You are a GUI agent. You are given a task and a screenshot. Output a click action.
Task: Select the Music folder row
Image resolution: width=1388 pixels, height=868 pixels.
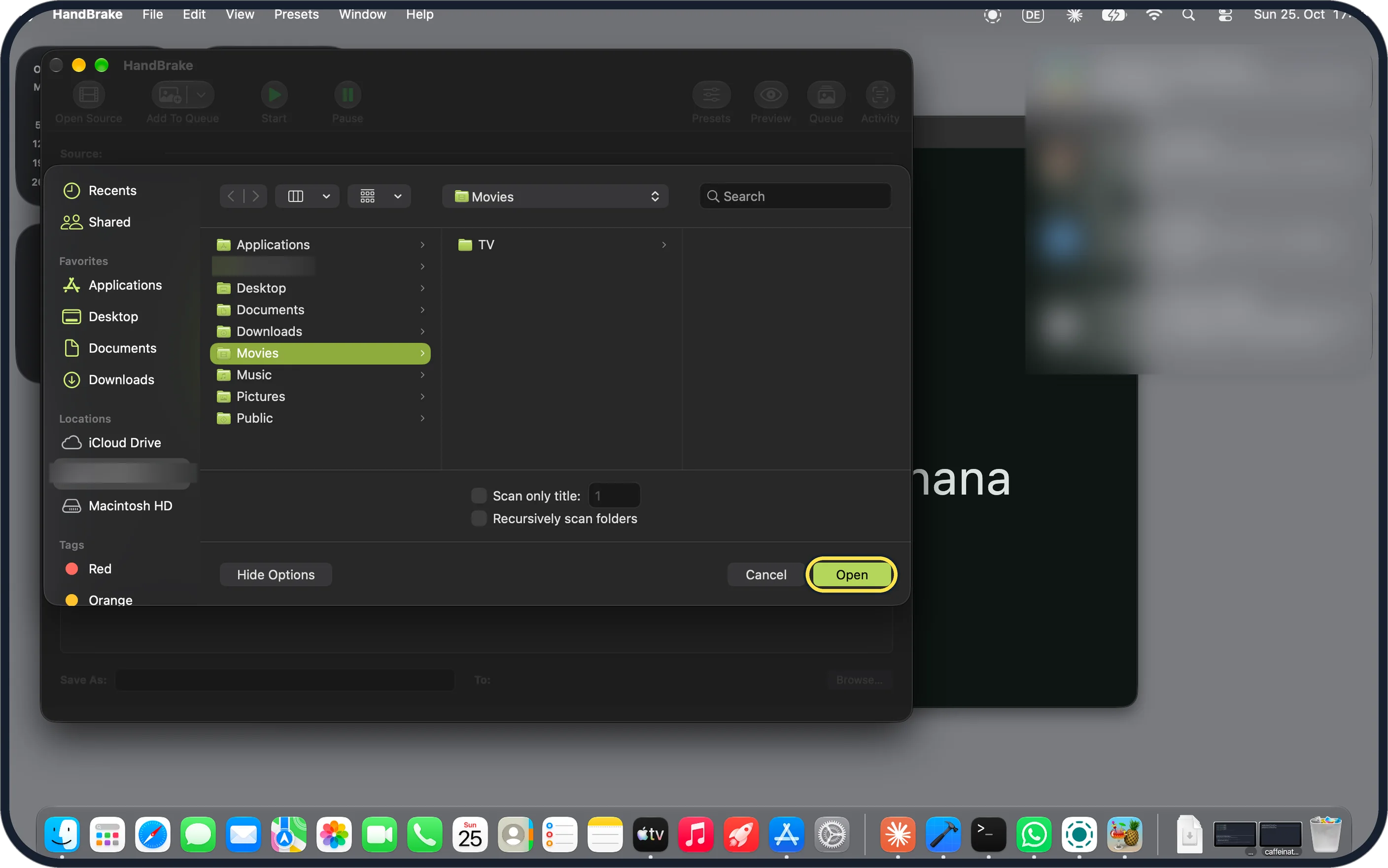coord(320,375)
